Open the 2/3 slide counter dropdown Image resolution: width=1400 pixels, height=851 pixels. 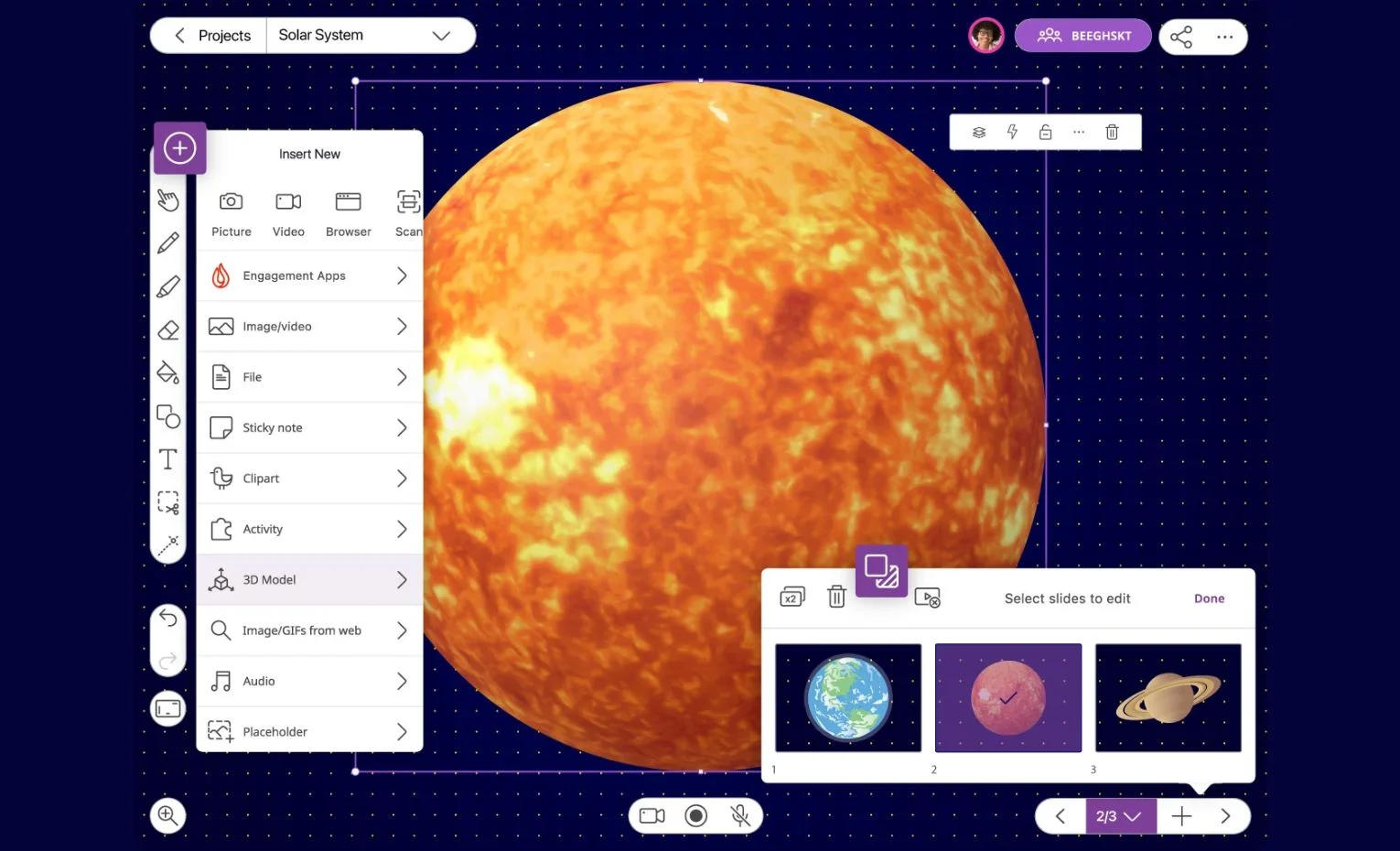tap(1120, 816)
